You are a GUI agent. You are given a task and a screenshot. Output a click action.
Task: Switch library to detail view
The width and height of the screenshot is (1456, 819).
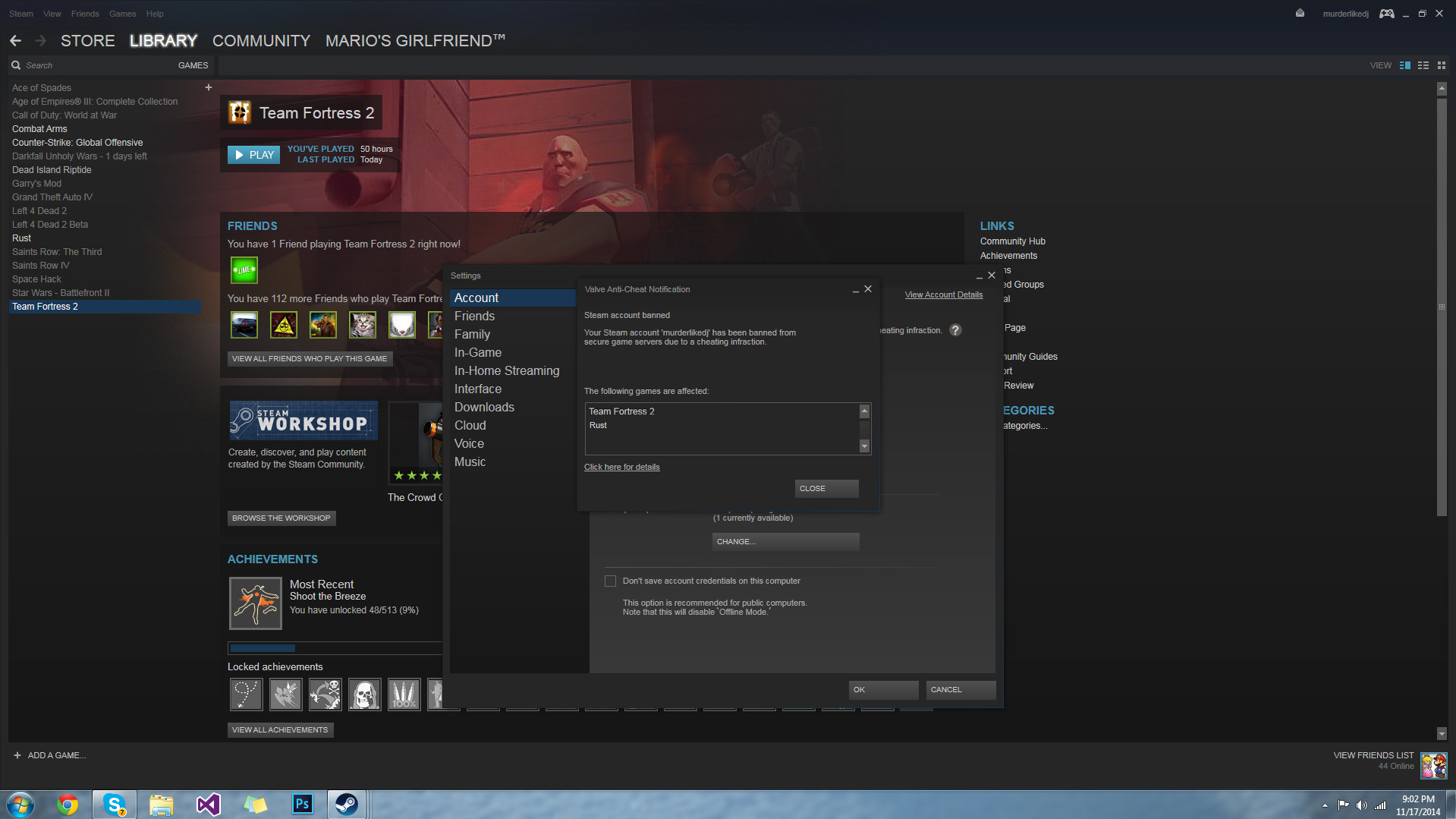[x=1405, y=65]
